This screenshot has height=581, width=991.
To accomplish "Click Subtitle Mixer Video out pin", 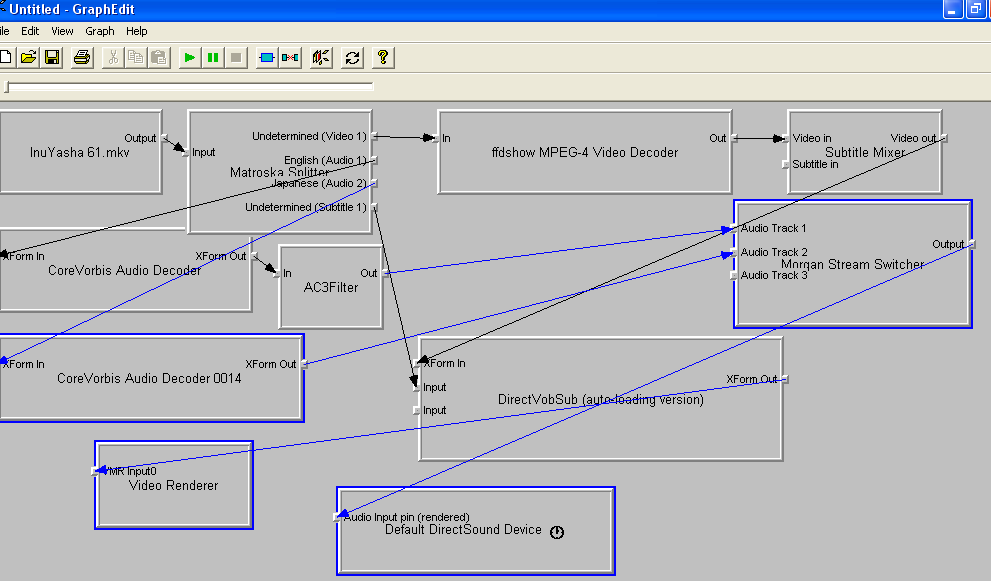I will click(944, 138).
